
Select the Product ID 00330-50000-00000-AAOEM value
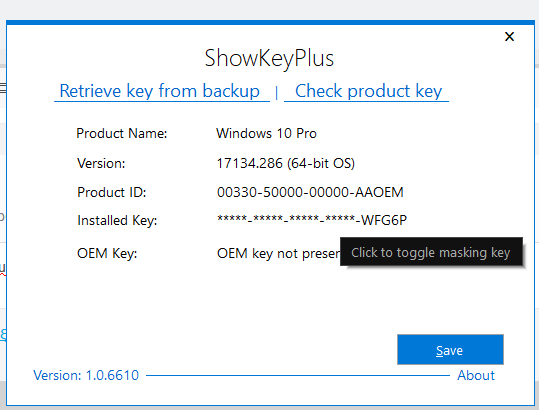click(x=310, y=192)
